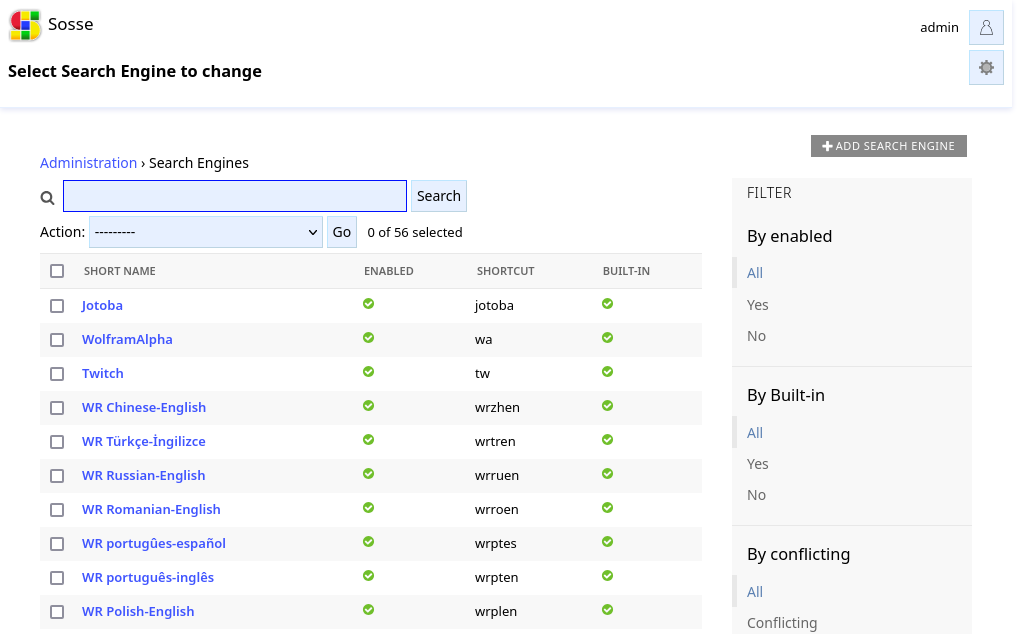
Task: Open the Jotoba search engine link
Action: 102,306
